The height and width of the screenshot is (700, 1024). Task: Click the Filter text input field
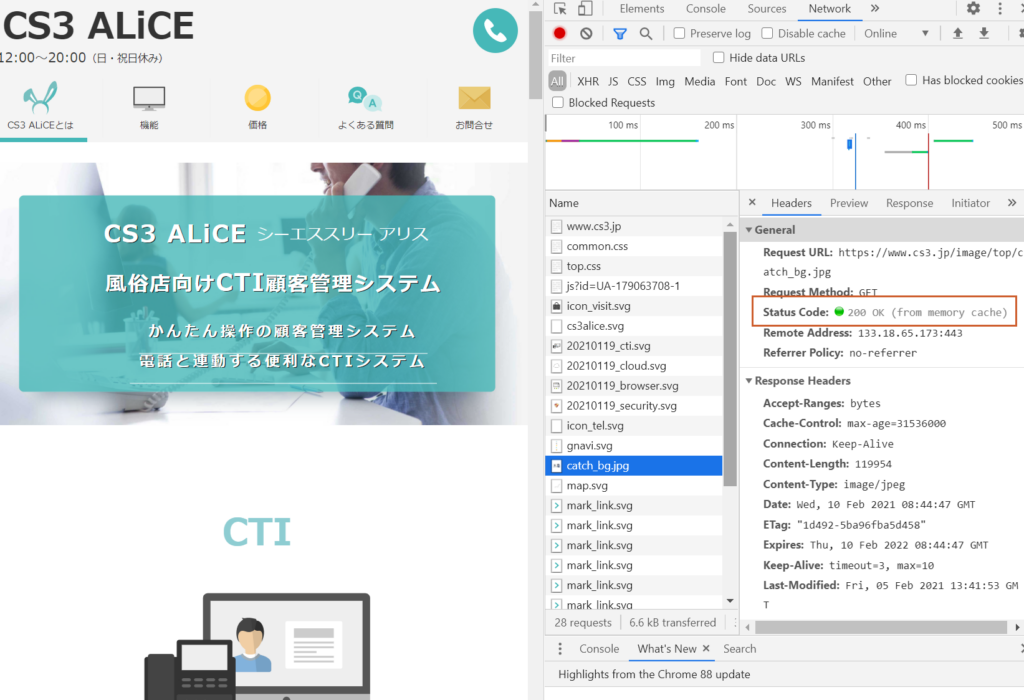coord(624,58)
